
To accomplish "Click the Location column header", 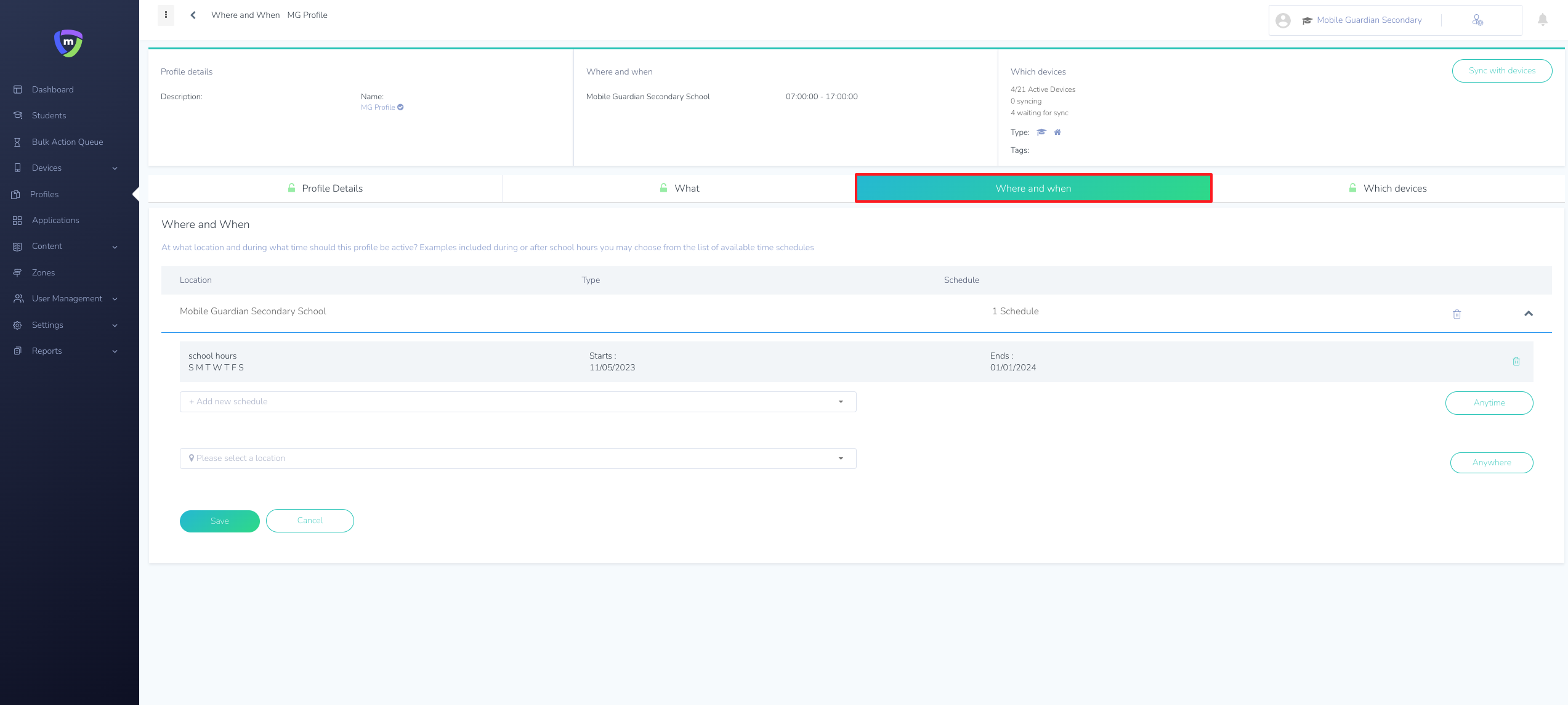I will (x=196, y=280).
